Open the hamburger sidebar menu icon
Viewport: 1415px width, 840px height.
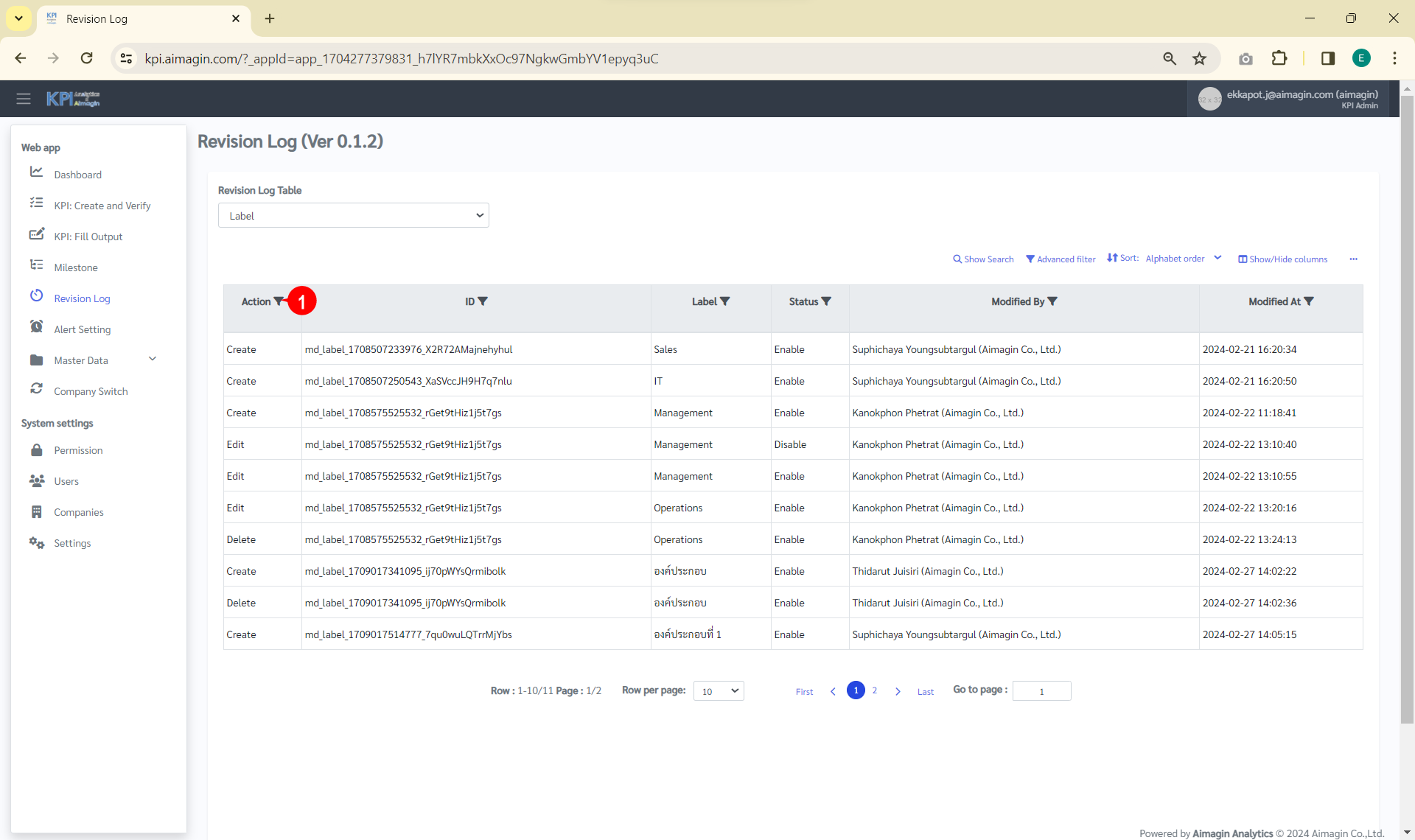point(24,99)
